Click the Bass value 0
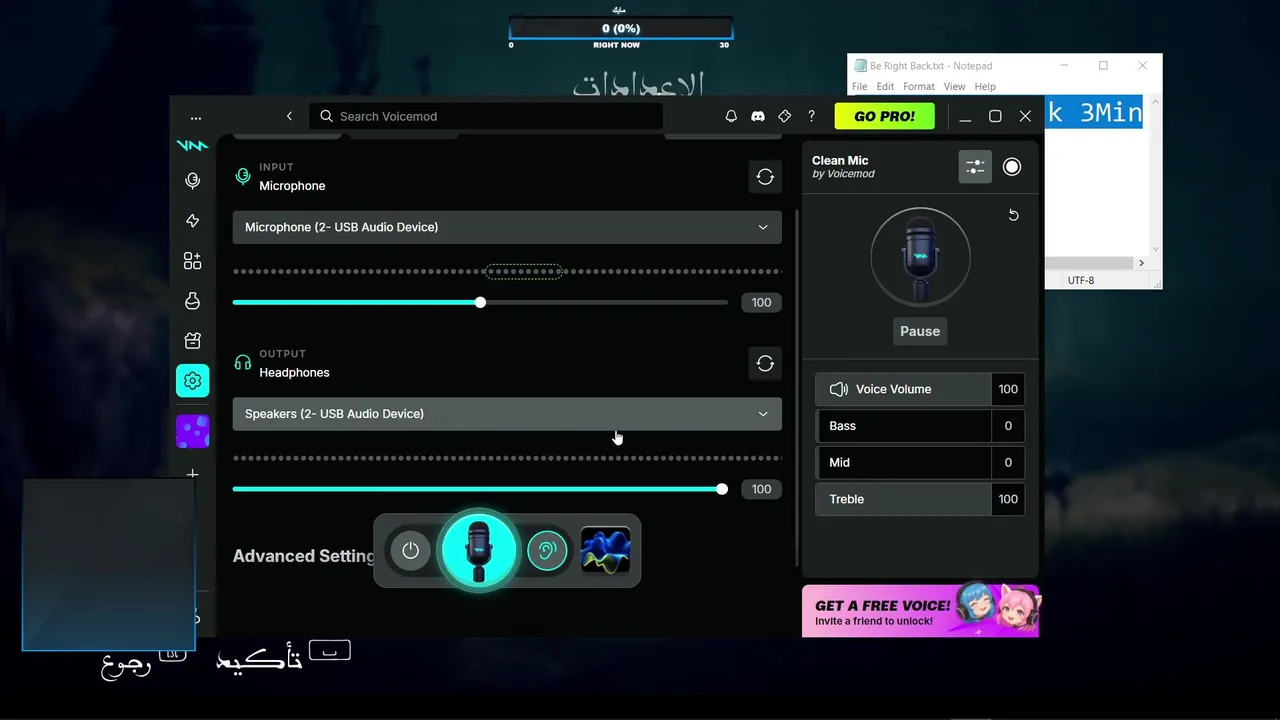Image resolution: width=1280 pixels, height=720 pixels. [1008, 426]
